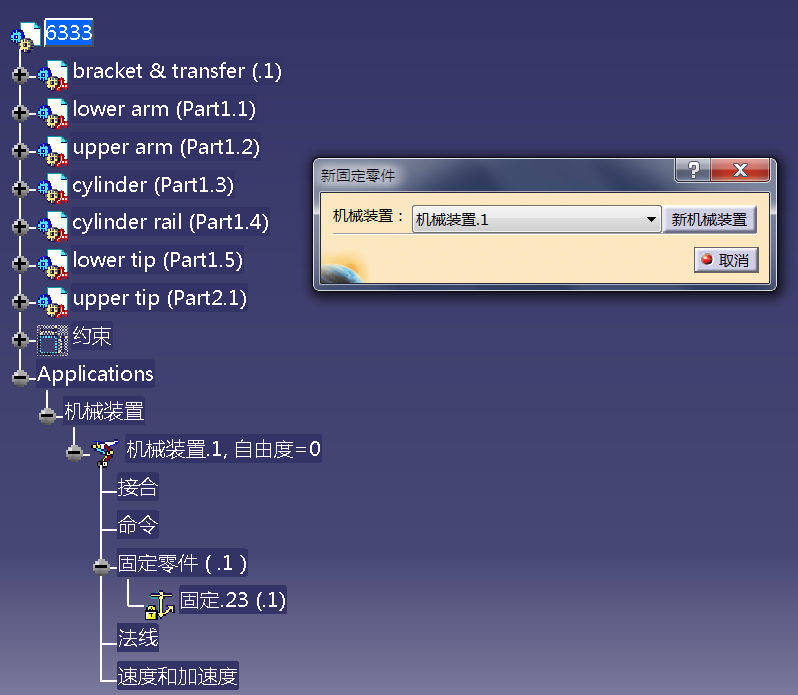Click the lower arm part icon
Screen dimensions: 798x695
point(53,113)
